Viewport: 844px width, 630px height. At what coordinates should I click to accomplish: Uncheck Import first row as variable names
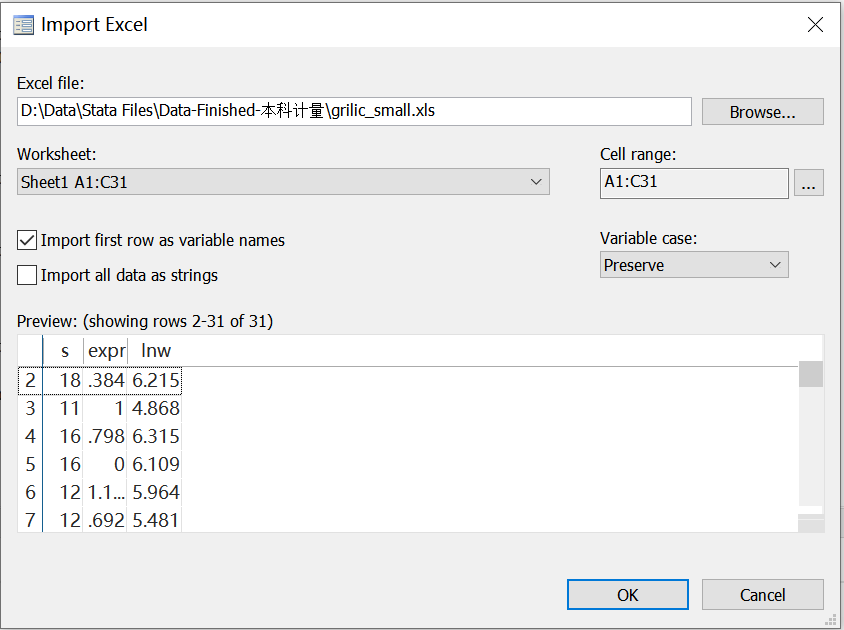coord(27,240)
